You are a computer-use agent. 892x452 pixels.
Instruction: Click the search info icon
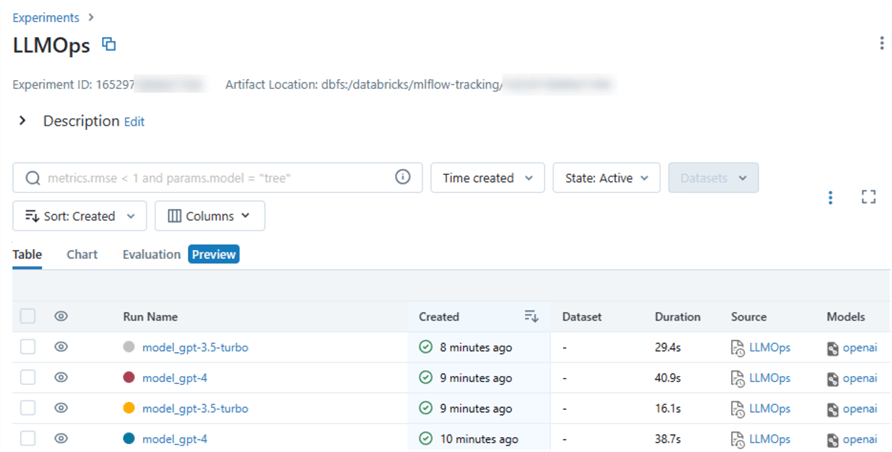pos(403,177)
